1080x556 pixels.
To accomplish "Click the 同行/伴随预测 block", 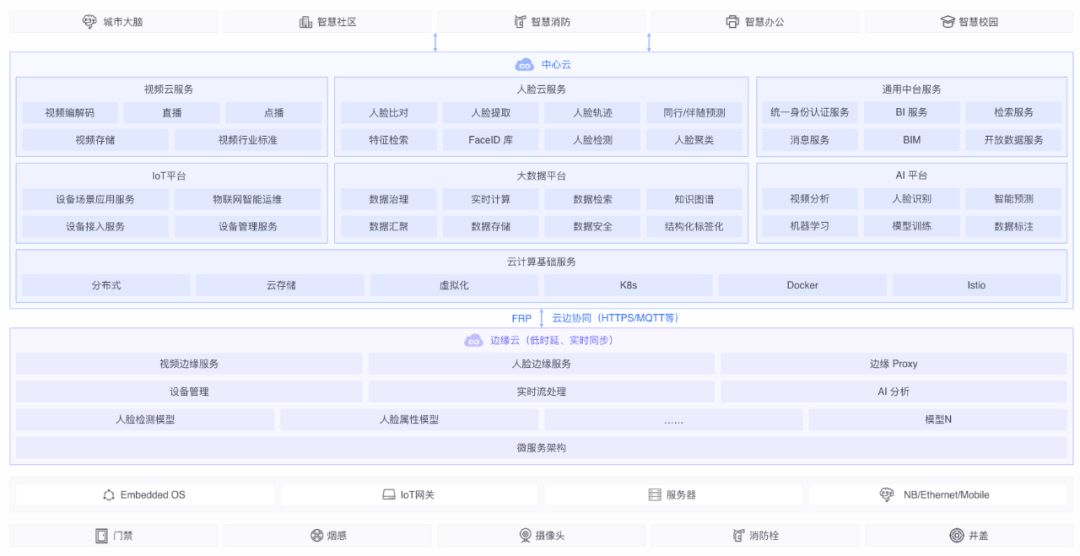I will 694,112.
